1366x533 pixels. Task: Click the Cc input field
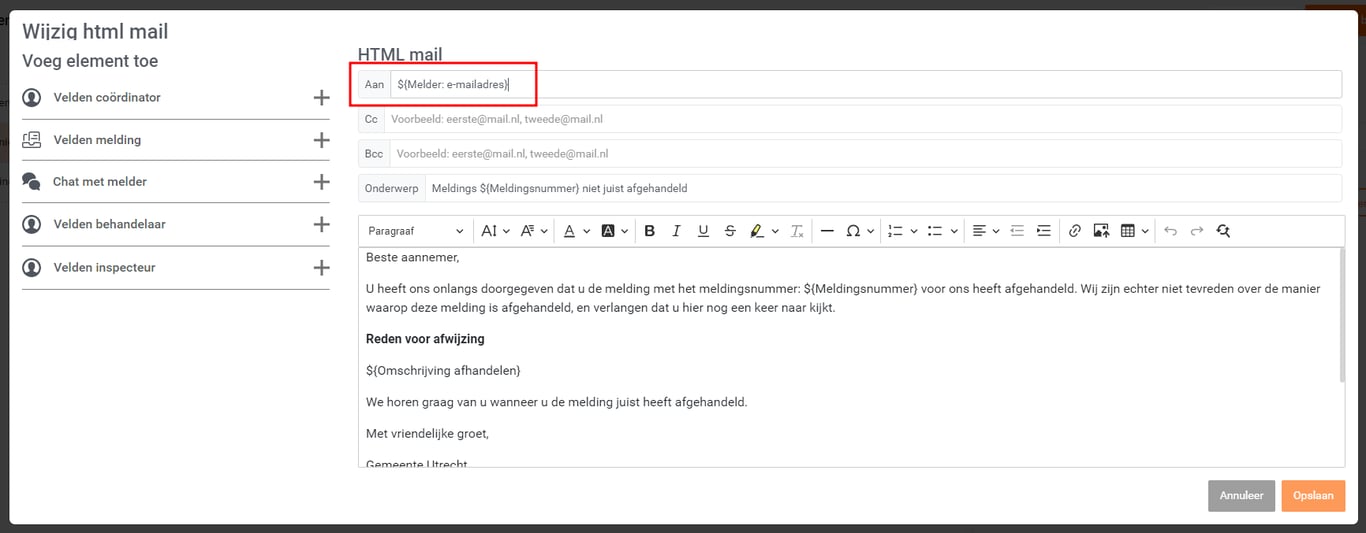tap(863, 119)
